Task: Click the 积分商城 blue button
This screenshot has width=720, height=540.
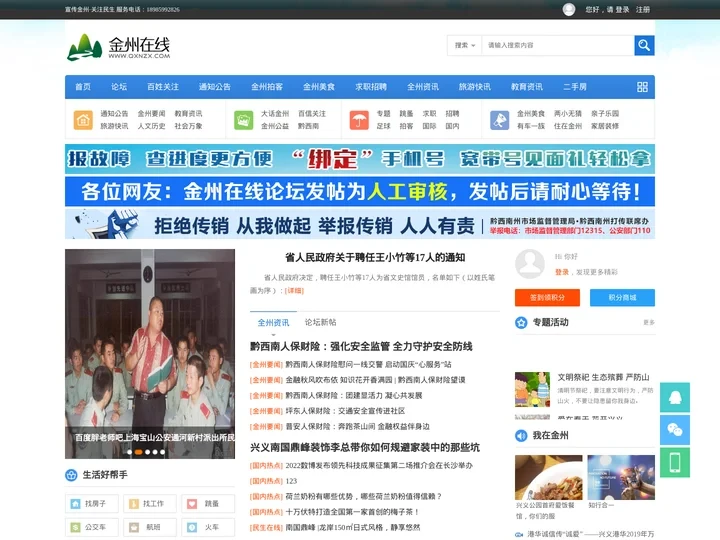Action: (x=622, y=298)
